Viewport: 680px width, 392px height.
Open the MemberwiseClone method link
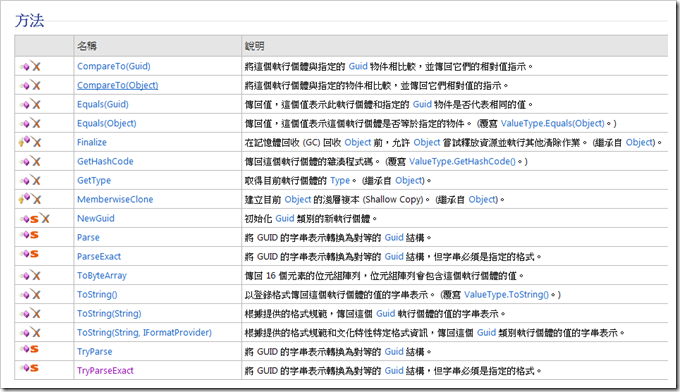point(115,199)
